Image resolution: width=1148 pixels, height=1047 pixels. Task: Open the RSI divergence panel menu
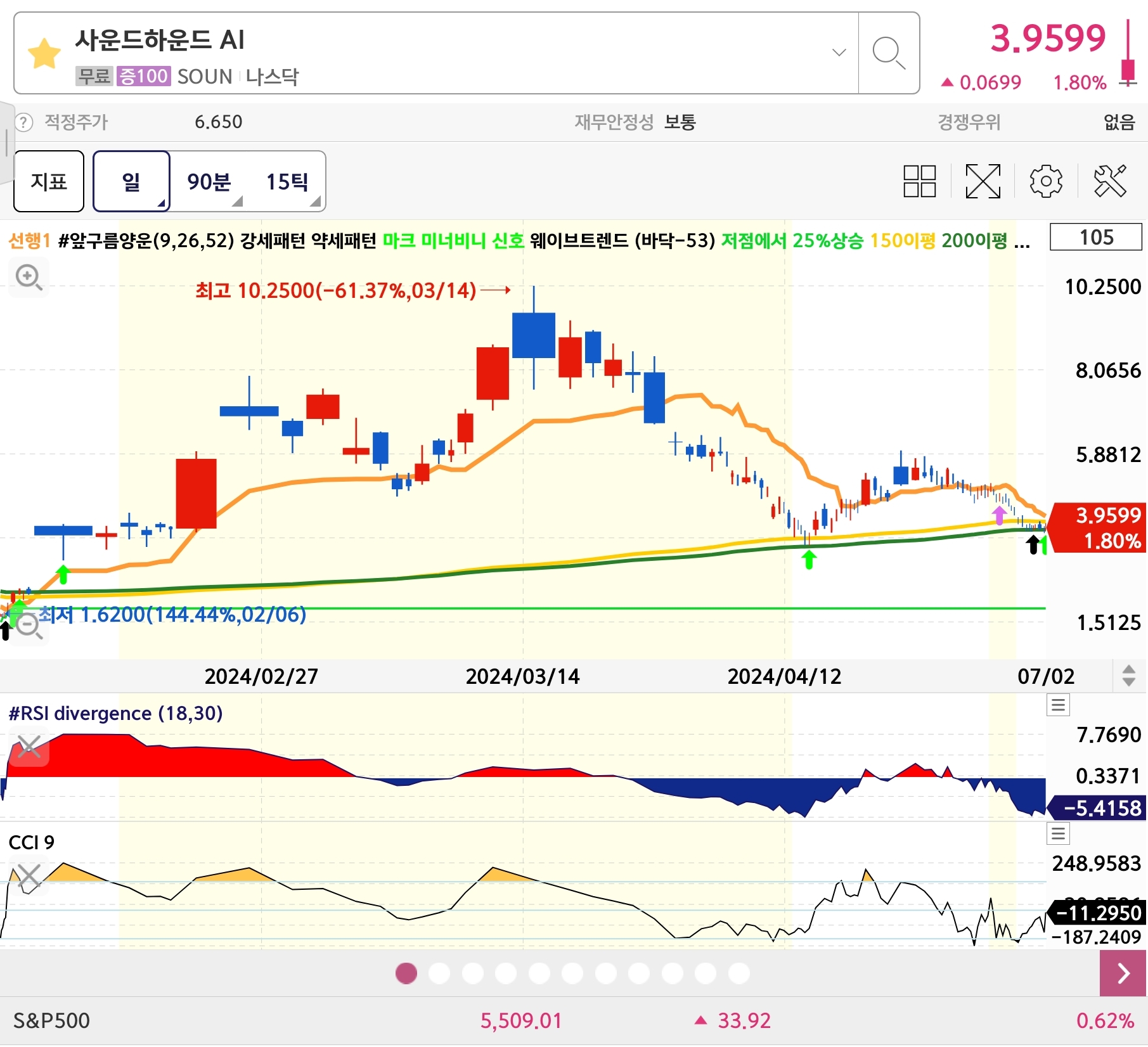[1058, 705]
